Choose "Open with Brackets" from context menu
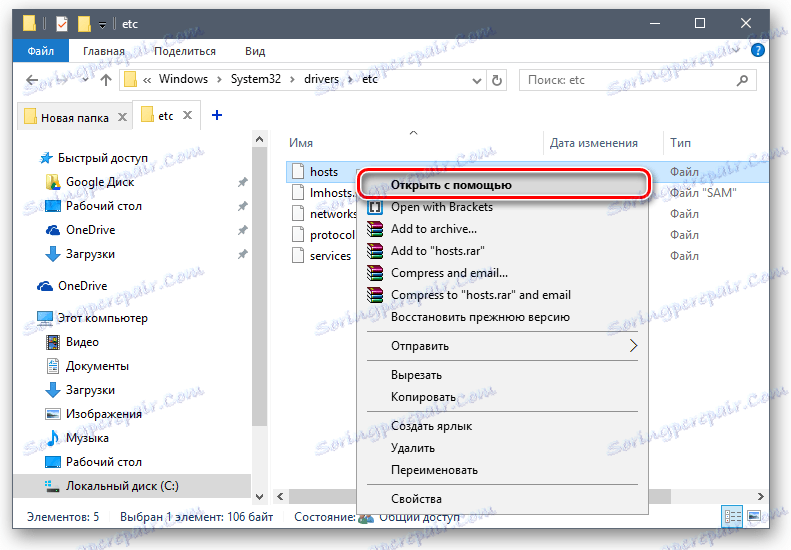Image resolution: width=791 pixels, height=550 pixels. pyautogui.click(x=502, y=207)
